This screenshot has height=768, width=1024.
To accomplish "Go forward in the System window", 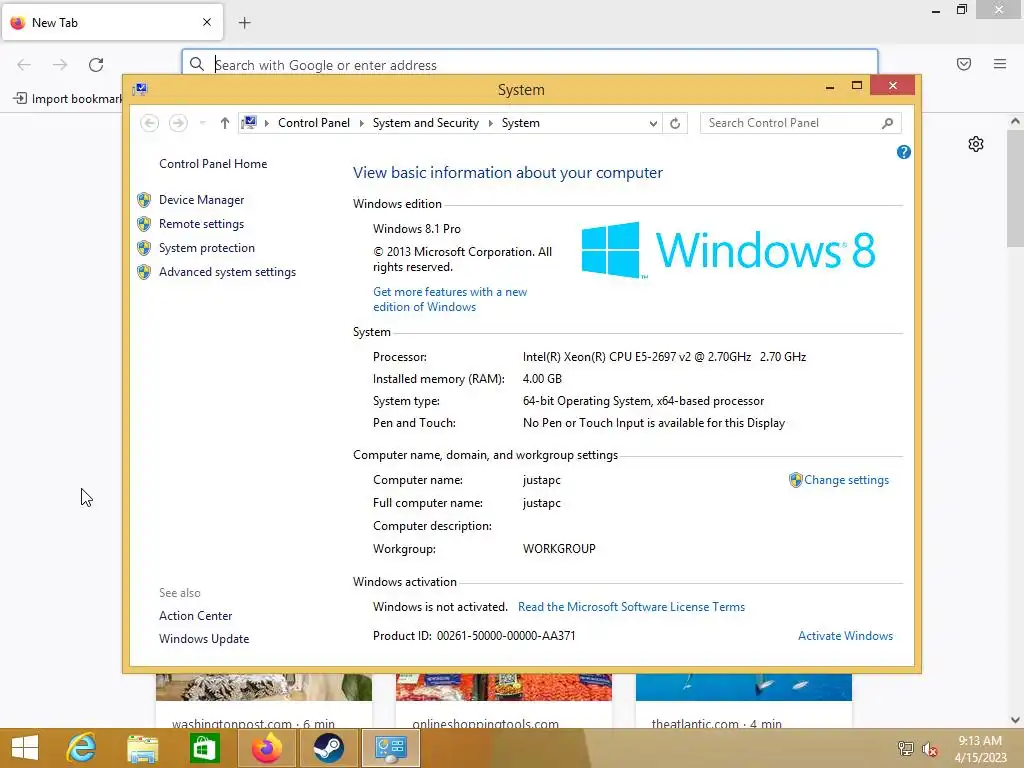I will 178,123.
